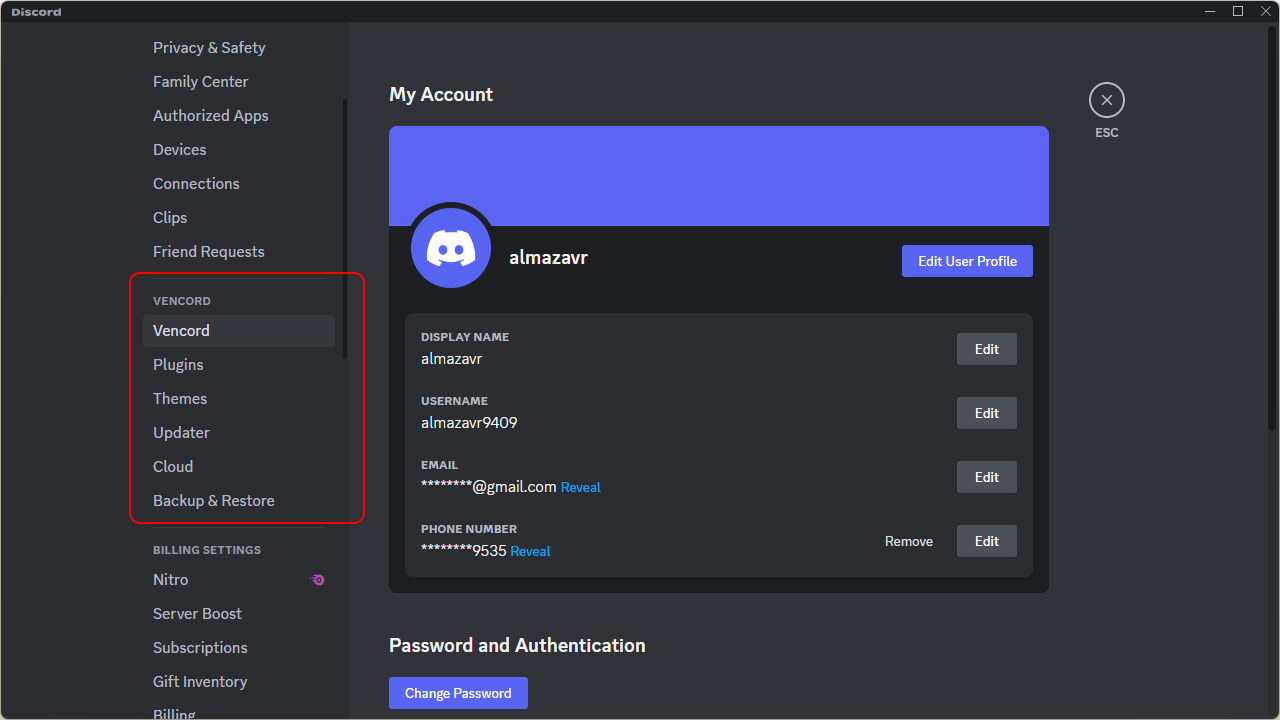Click the main content scrollbar
The width and height of the screenshot is (1280, 720).
[x=1272, y=230]
